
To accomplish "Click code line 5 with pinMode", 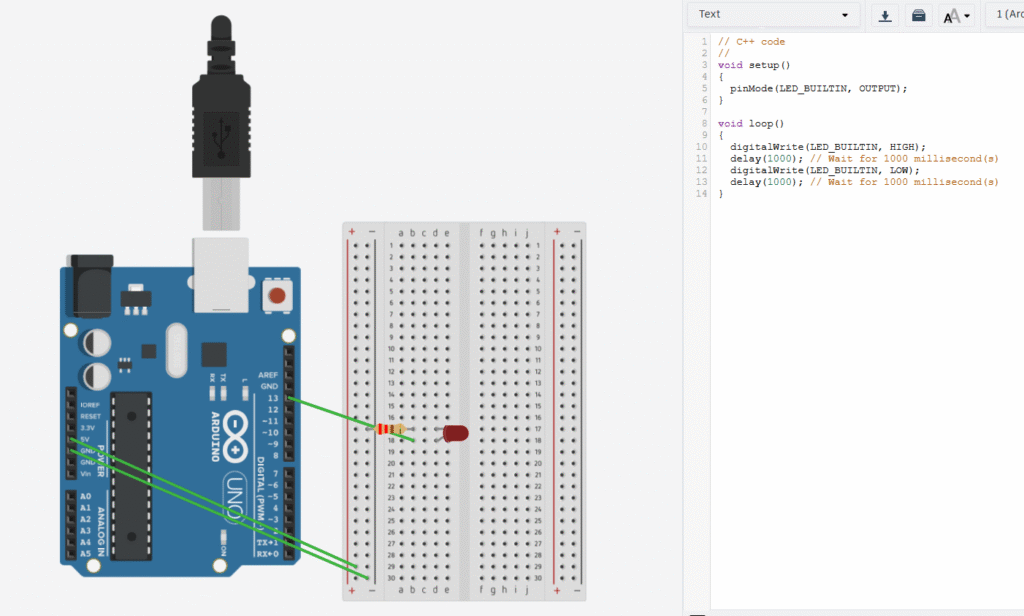I will [818, 88].
